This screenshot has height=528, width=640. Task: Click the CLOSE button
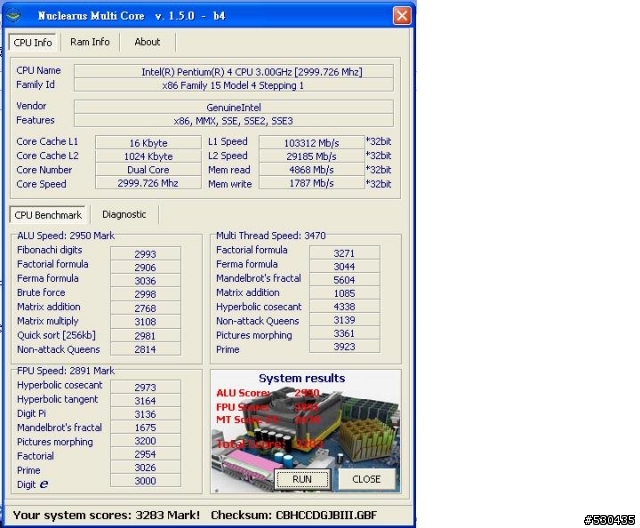(x=367, y=479)
